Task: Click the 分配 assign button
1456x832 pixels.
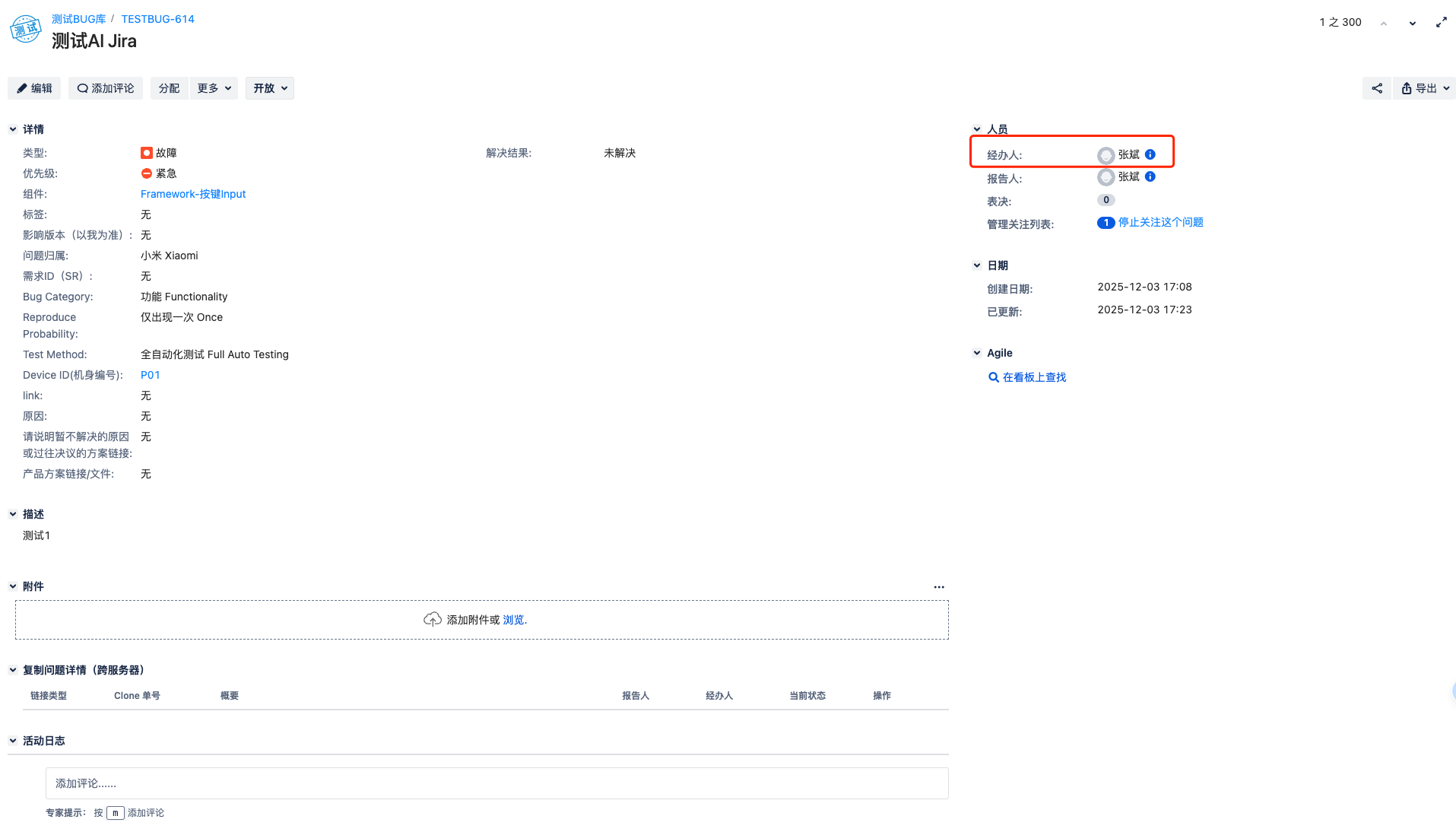Action: 169,88
